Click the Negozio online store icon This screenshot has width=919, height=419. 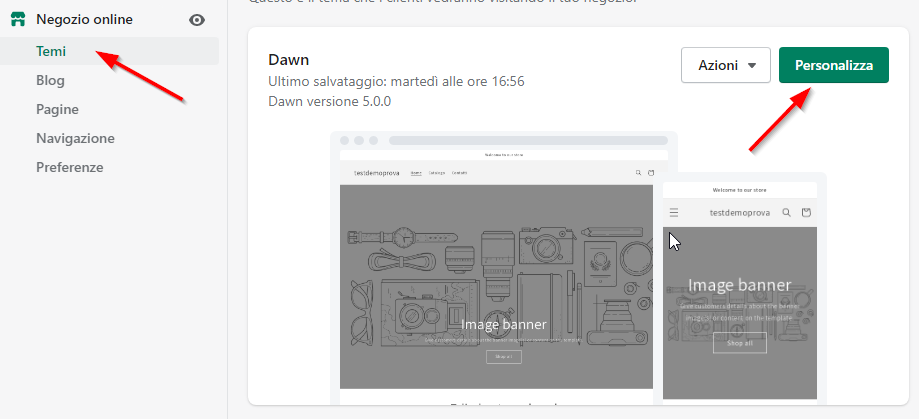pyautogui.click(x=17, y=19)
